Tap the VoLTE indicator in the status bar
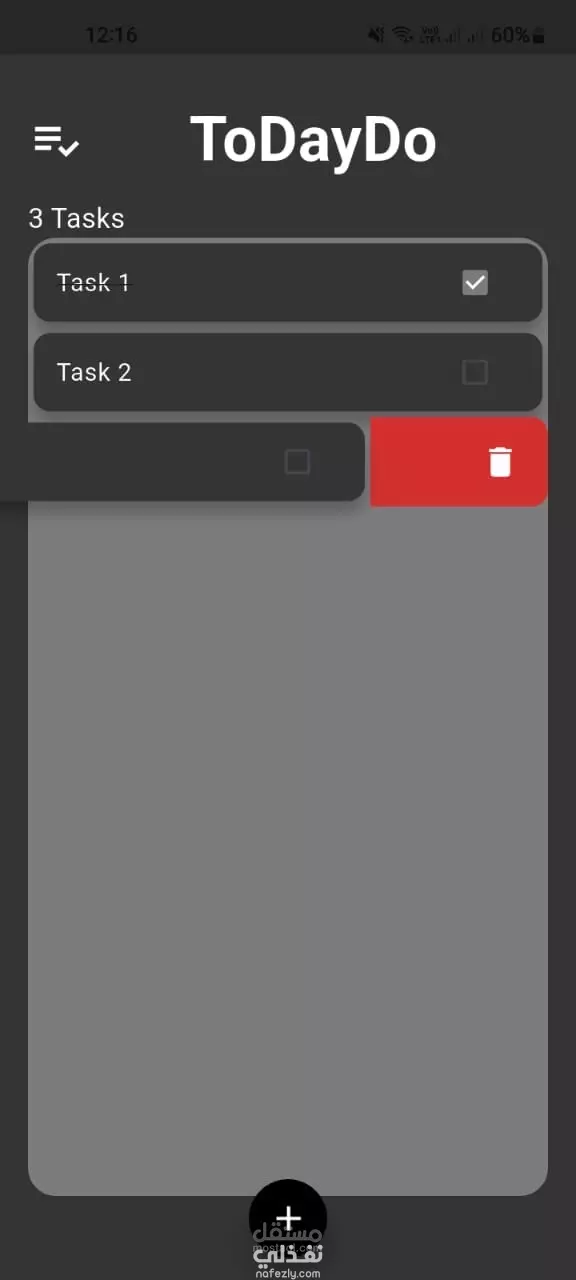The width and height of the screenshot is (576, 1280). point(430,35)
